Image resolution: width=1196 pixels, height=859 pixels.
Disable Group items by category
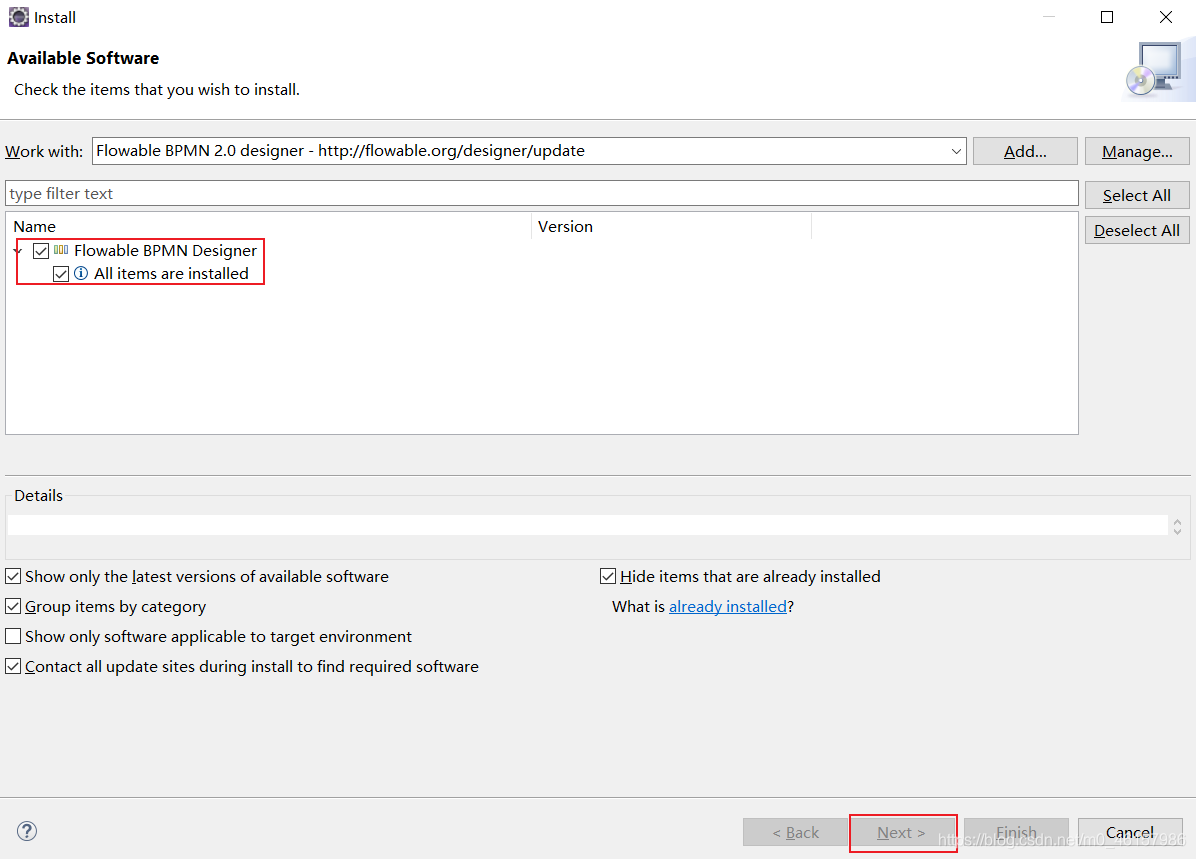tap(13, 606)
